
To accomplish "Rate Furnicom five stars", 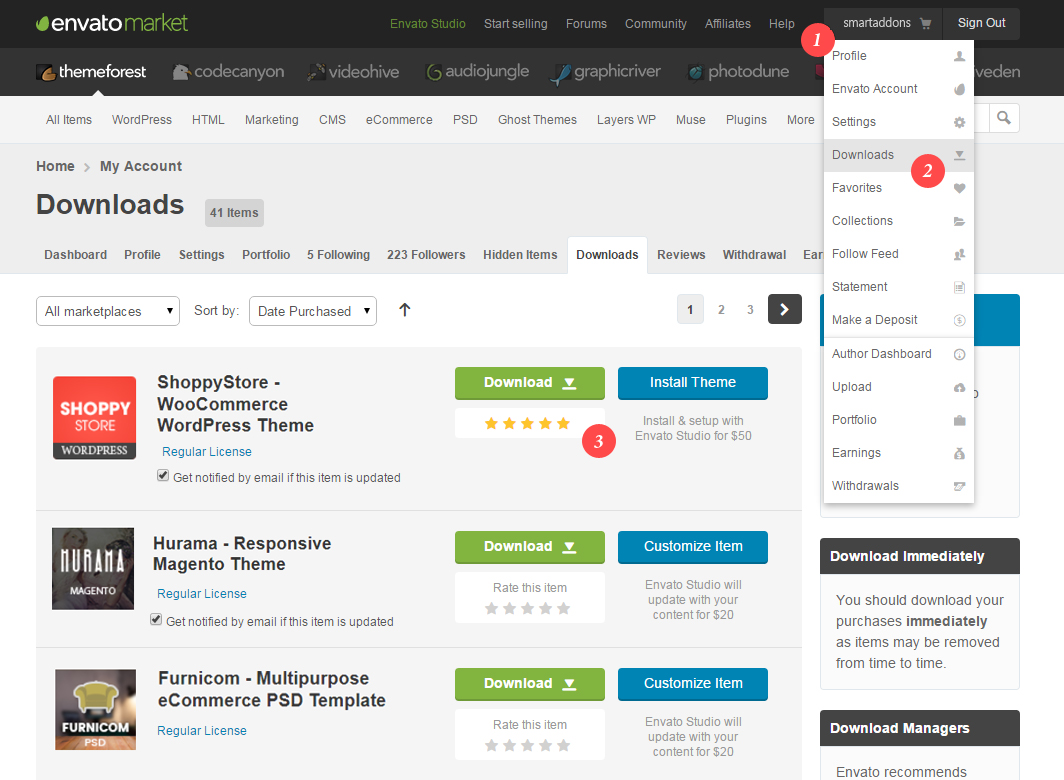I will (563, 745).
